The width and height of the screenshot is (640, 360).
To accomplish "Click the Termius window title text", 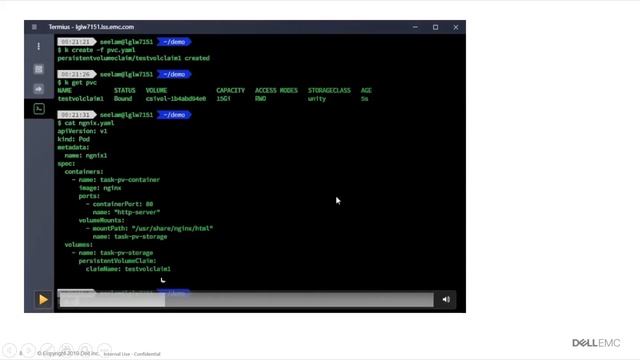I will pyautogui.click(x=91, y=27).
